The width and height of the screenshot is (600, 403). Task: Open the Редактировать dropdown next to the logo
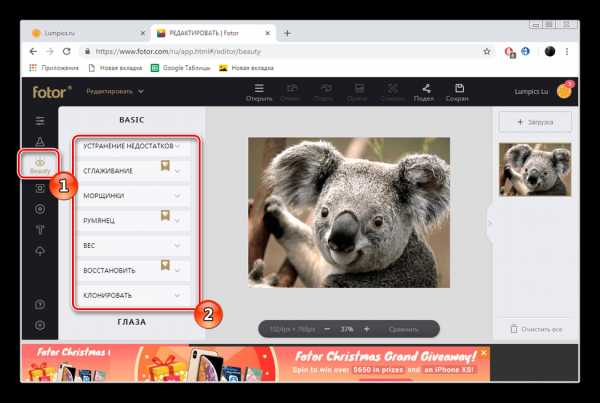click(x=114, y=92)
